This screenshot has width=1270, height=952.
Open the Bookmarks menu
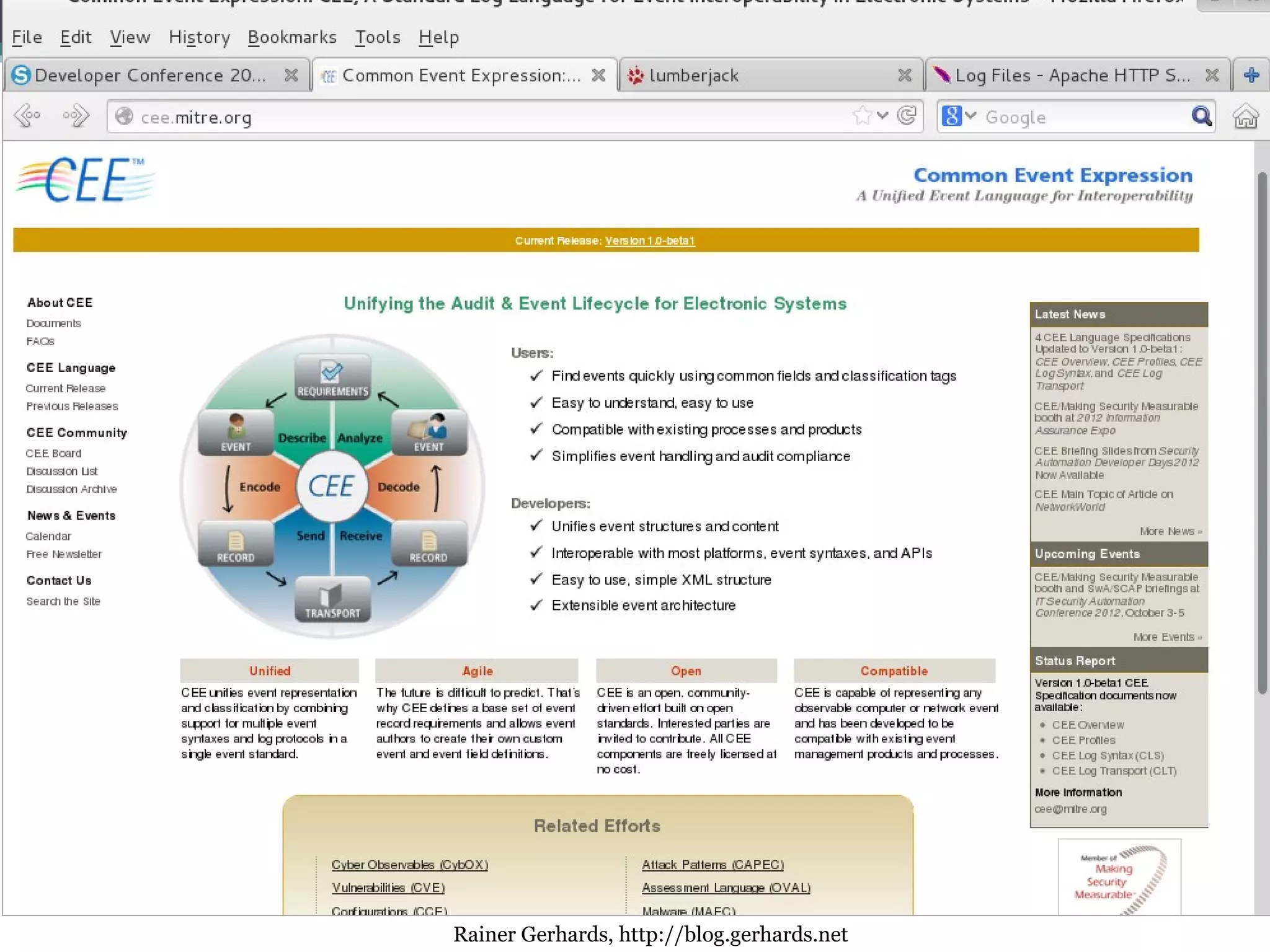pos(292,37)
